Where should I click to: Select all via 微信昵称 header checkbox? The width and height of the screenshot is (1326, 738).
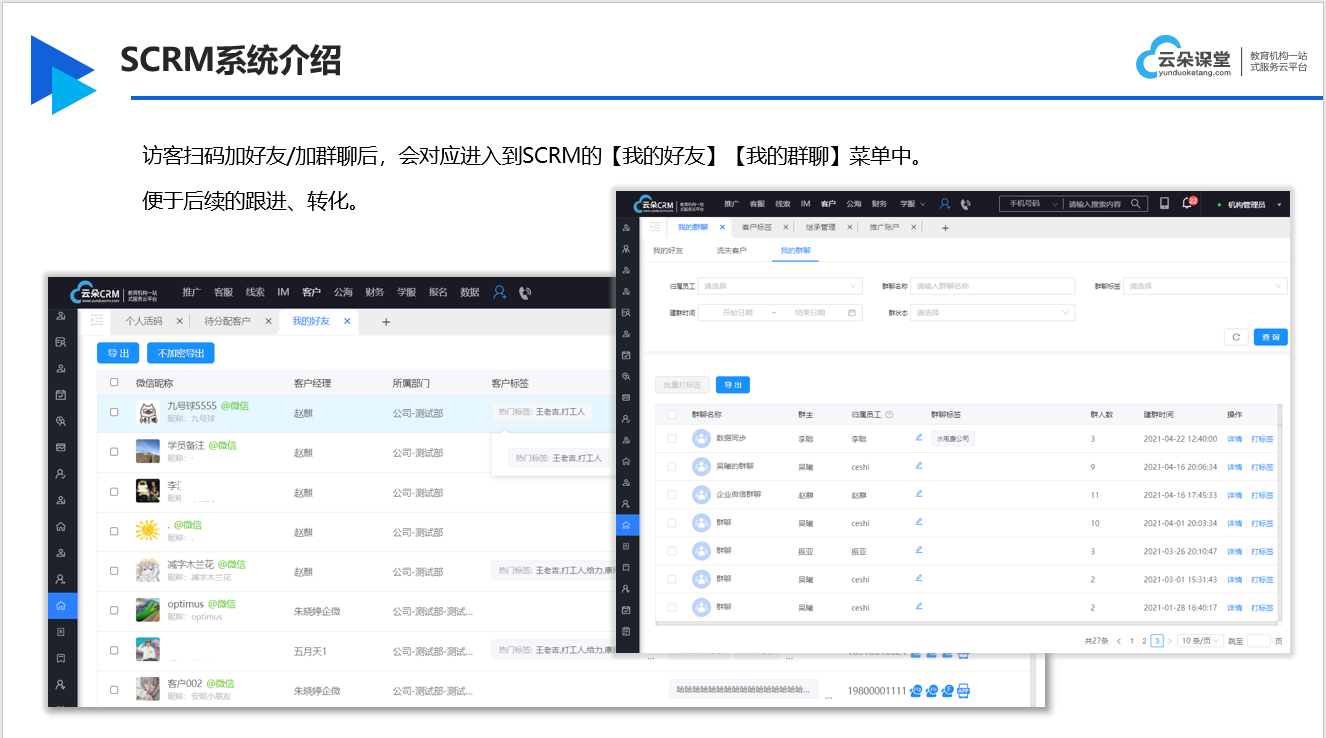click(114, 382)
